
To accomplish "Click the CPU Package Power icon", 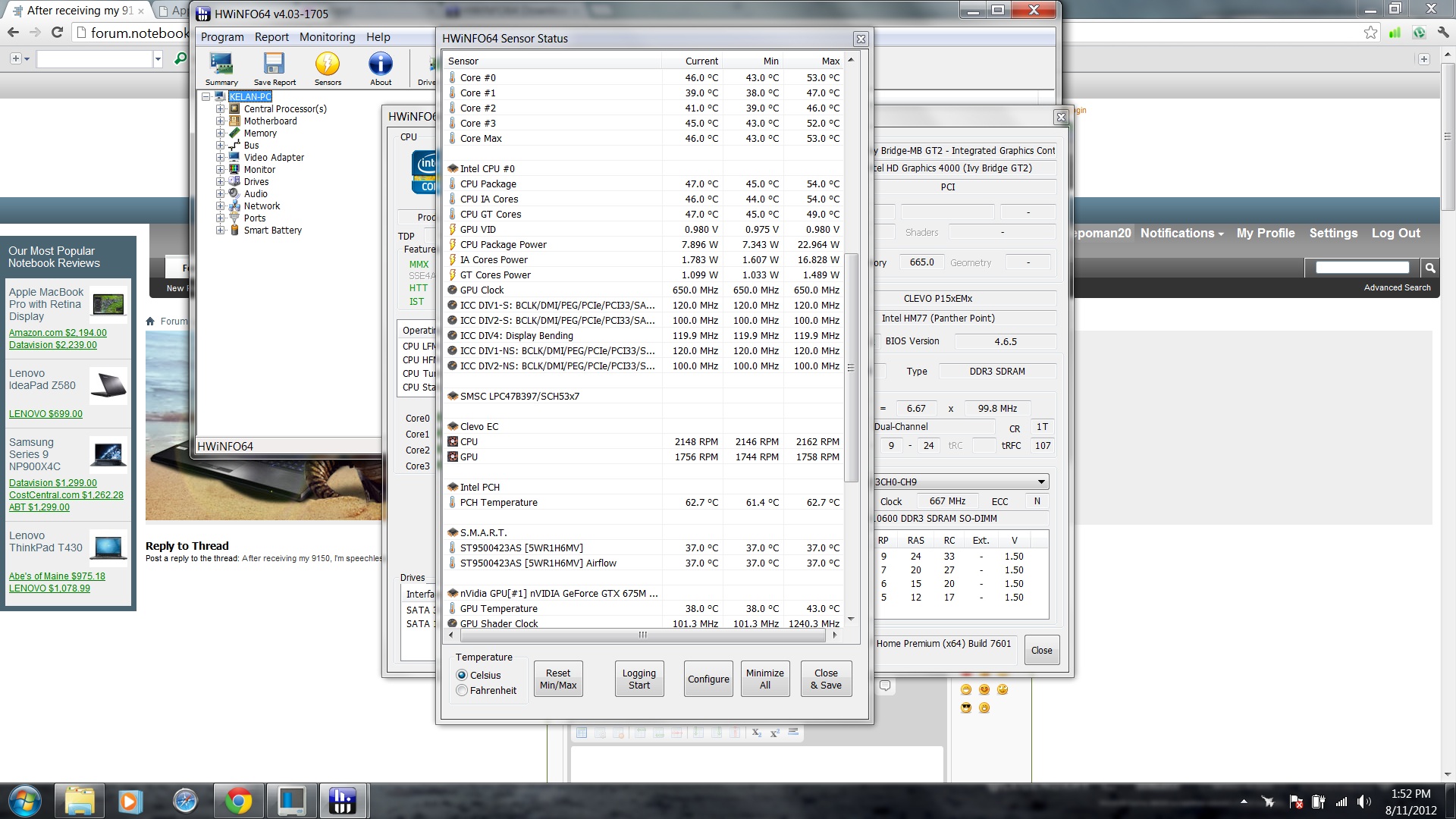I will tap(453, 244).
